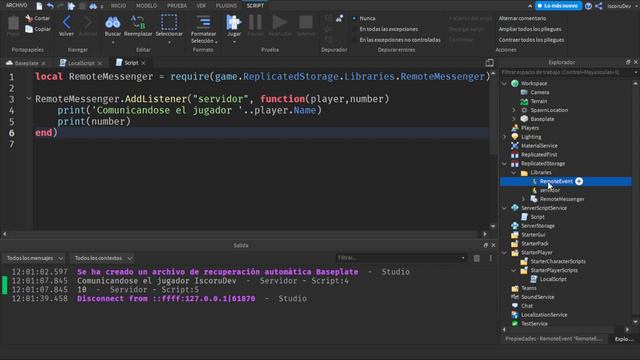The height and width of the screenshot is (360, 640).
Task: Start playtest with the Jugar button
Action: coord(233,22)
